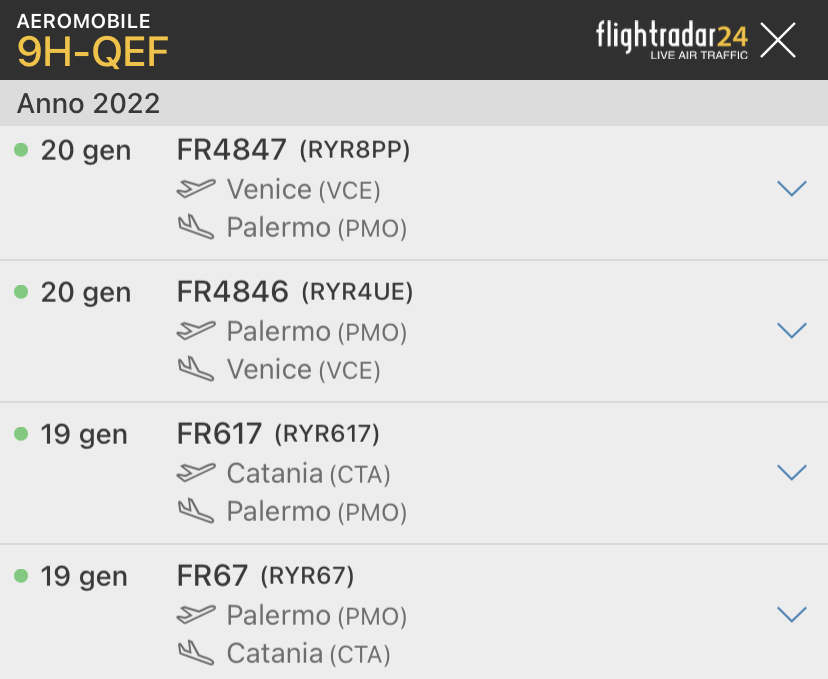The image size is (828, 679).
Task: Click the green status dot for FR67
Action: click(21, 576)
